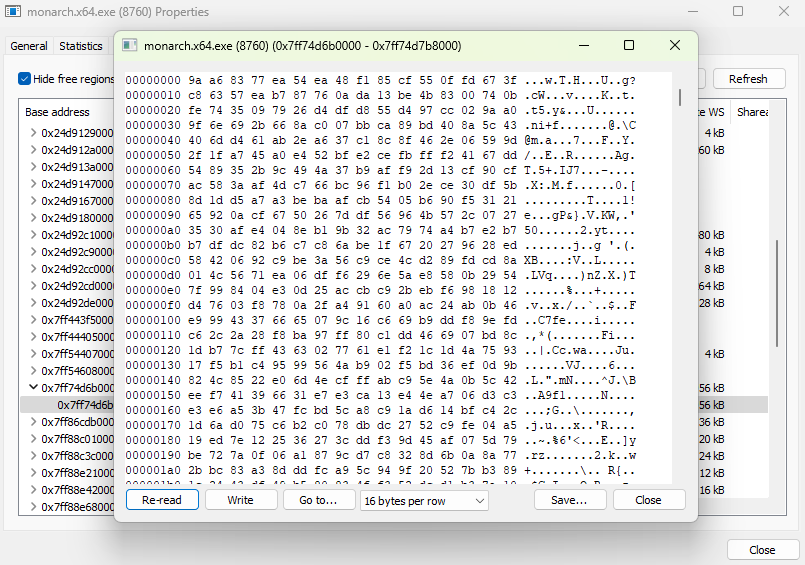Switch to the Statistics tab
The width and height of the screenshot is (805, 565).
[80, 46]
